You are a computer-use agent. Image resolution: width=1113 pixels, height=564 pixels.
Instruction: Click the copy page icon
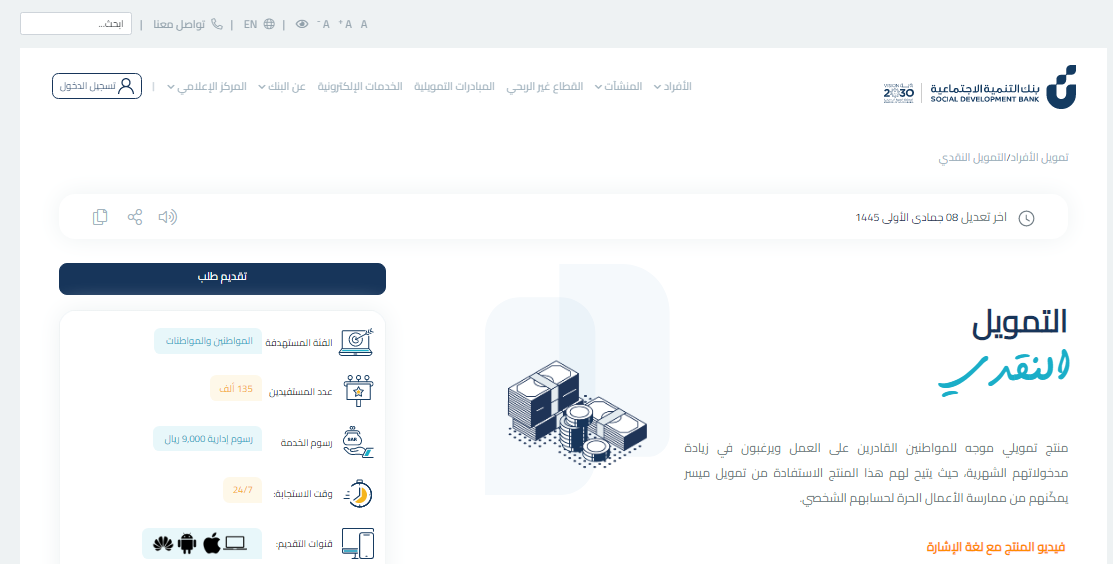tap(100, 217)
